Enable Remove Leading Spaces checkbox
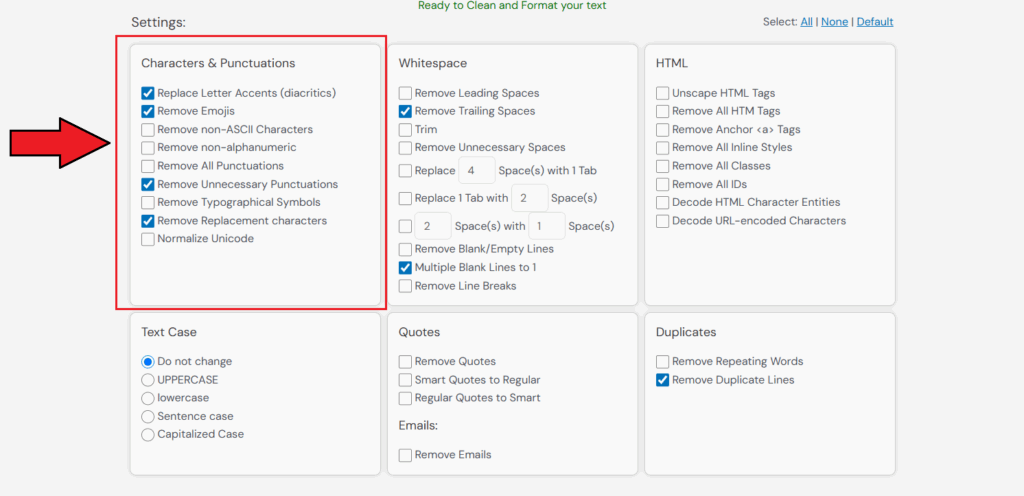The width and height of the screenshot is (1024, 496). click(406, 93)
